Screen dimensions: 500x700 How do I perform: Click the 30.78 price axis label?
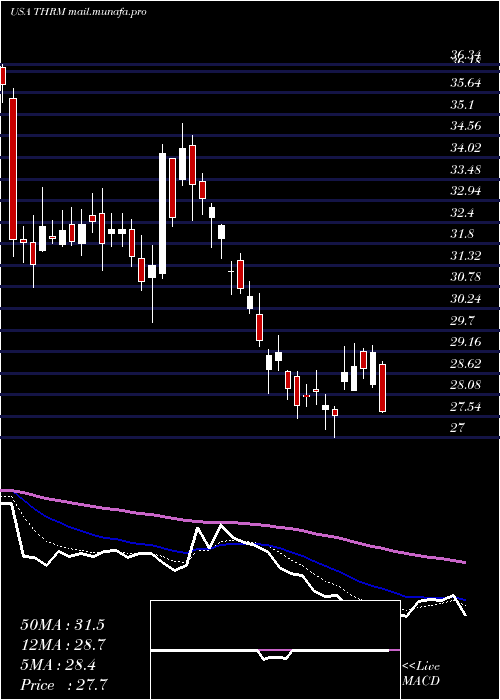(466, 277)
